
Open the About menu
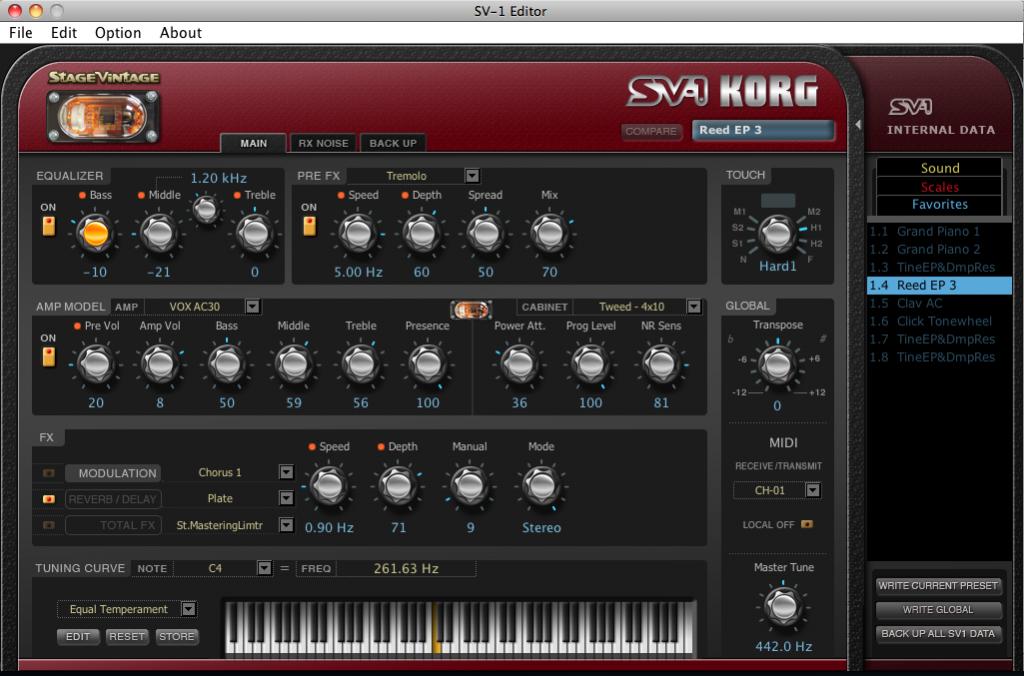181,33
